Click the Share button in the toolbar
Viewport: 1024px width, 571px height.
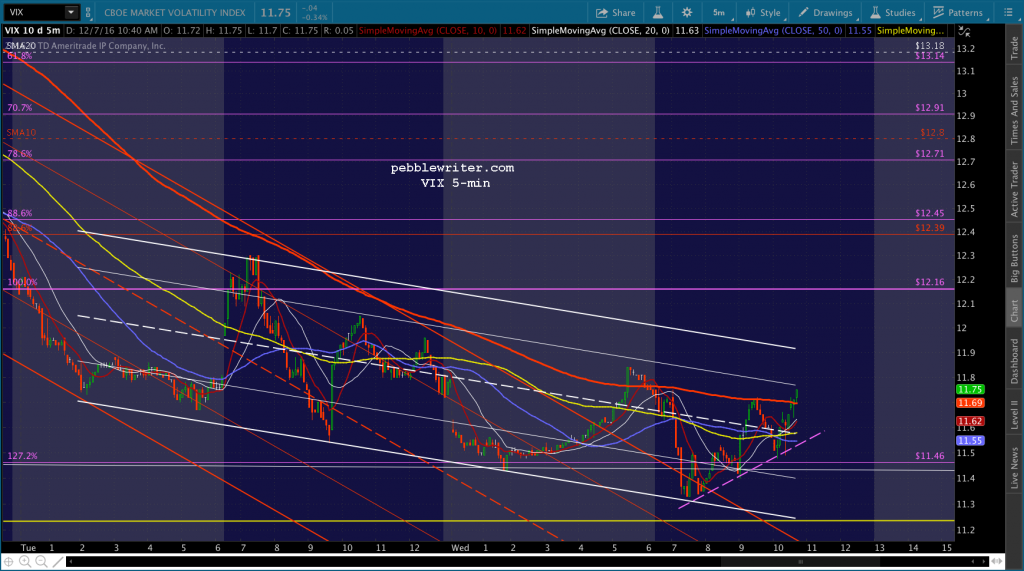click(615, 13)
